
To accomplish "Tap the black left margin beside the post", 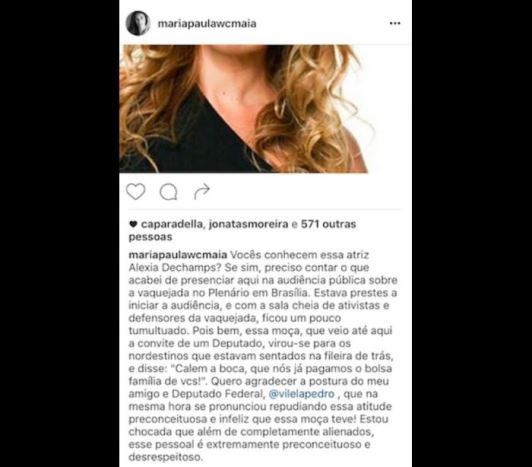I will (59, 234).
